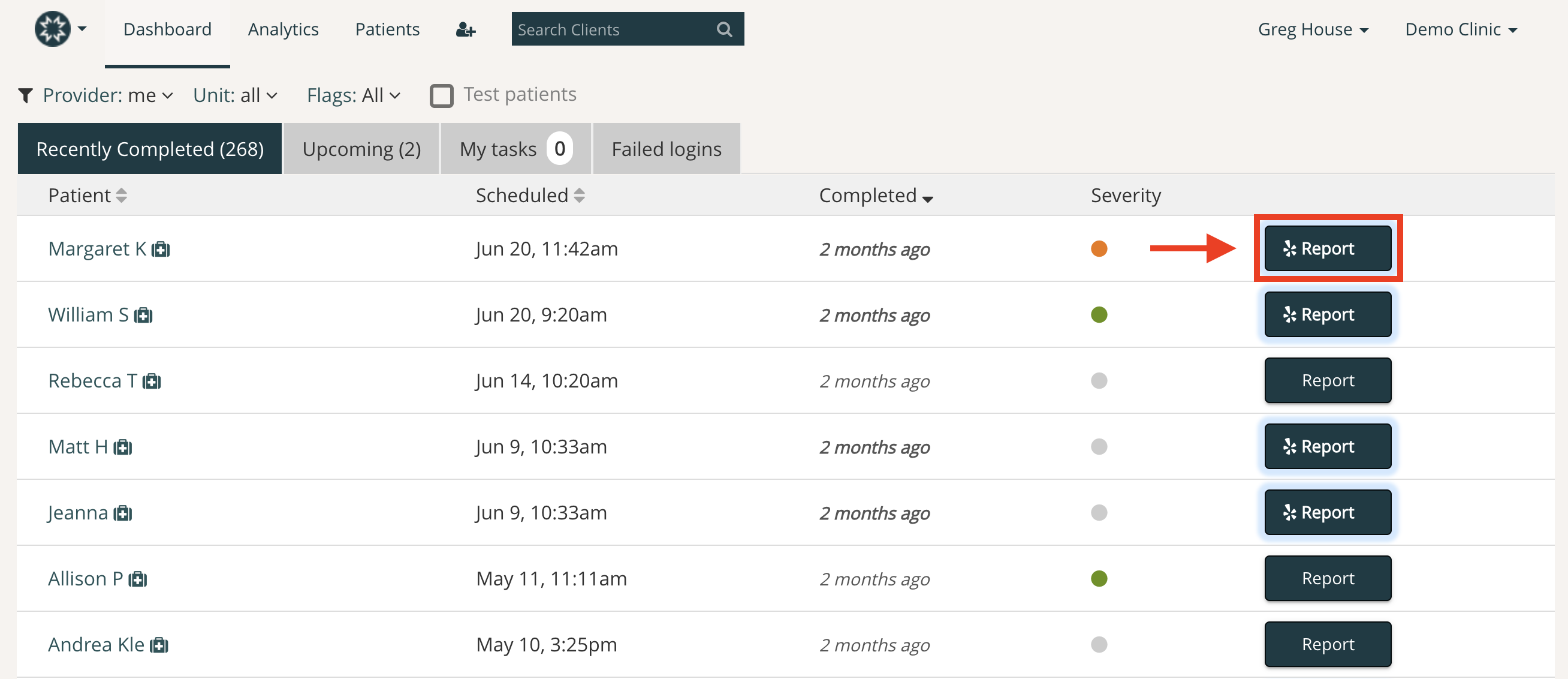Click the My tasks count badge 0
The height and width of the screenshot is (679, 1568).
559,149
